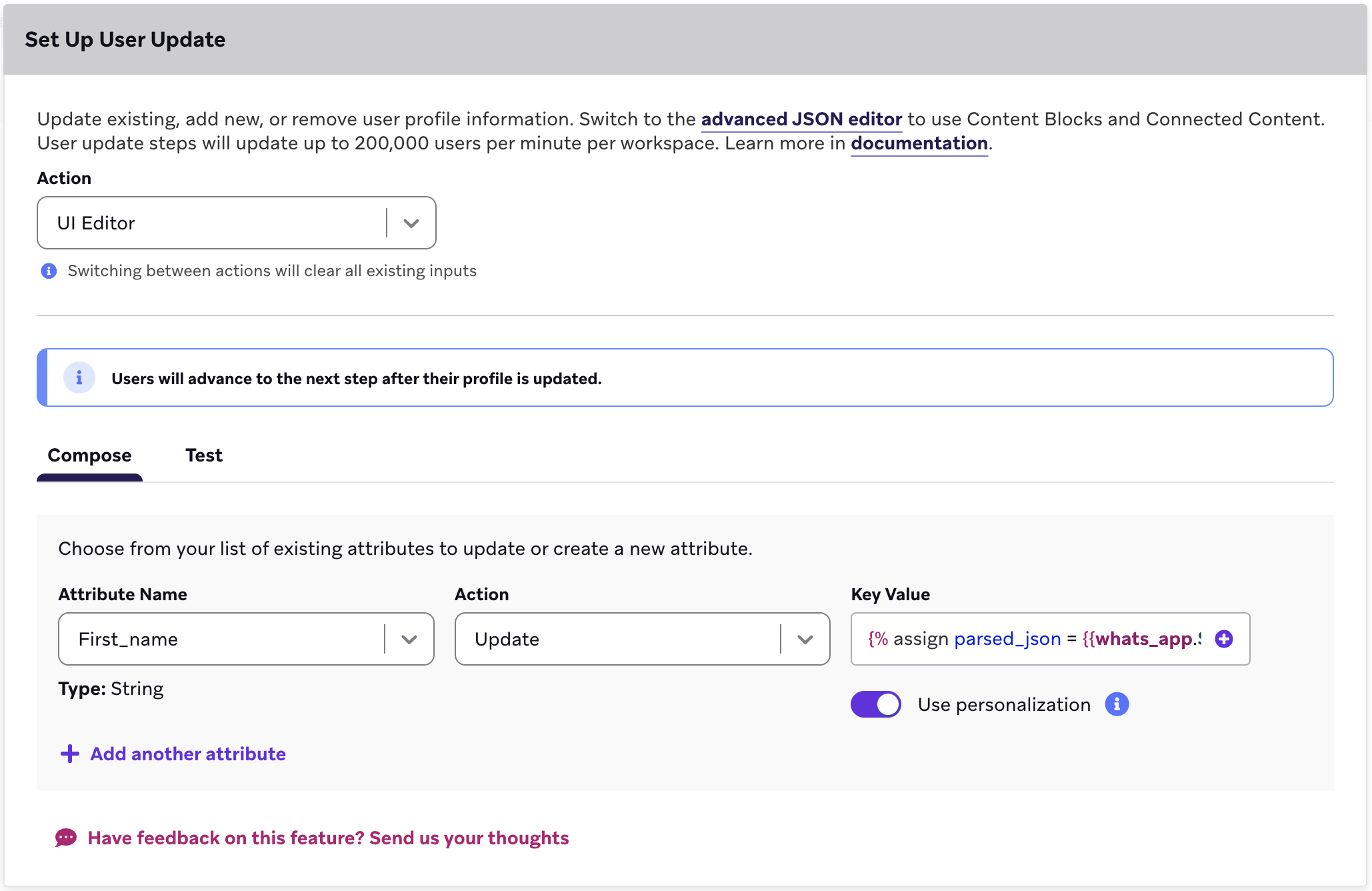Open the advanced JSON editor link
This screenshot has width=1372, height=891.
point(801,119)
